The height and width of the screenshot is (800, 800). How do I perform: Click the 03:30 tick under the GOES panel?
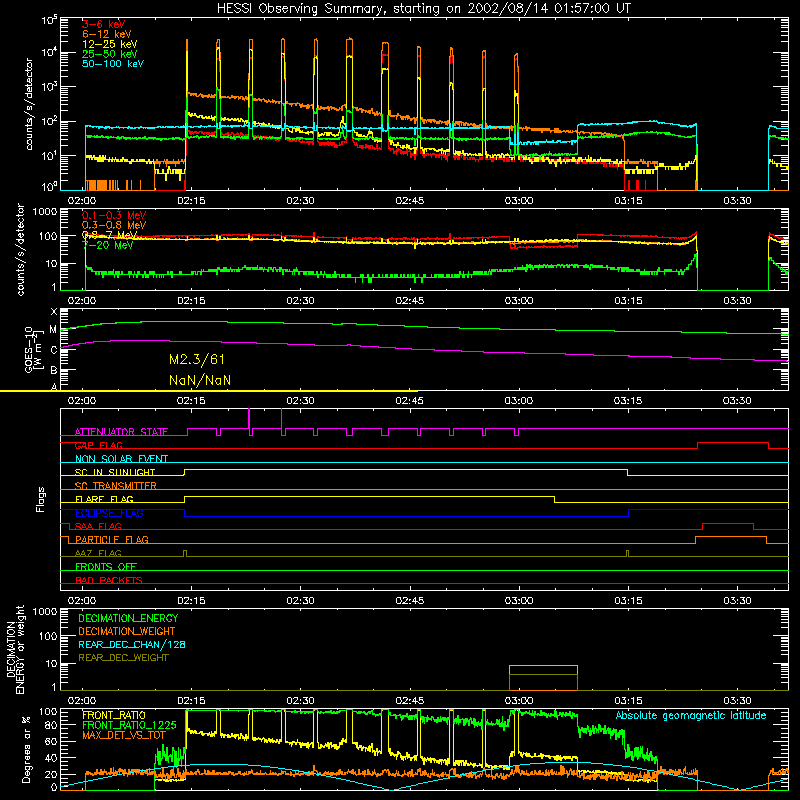point(737,401)
